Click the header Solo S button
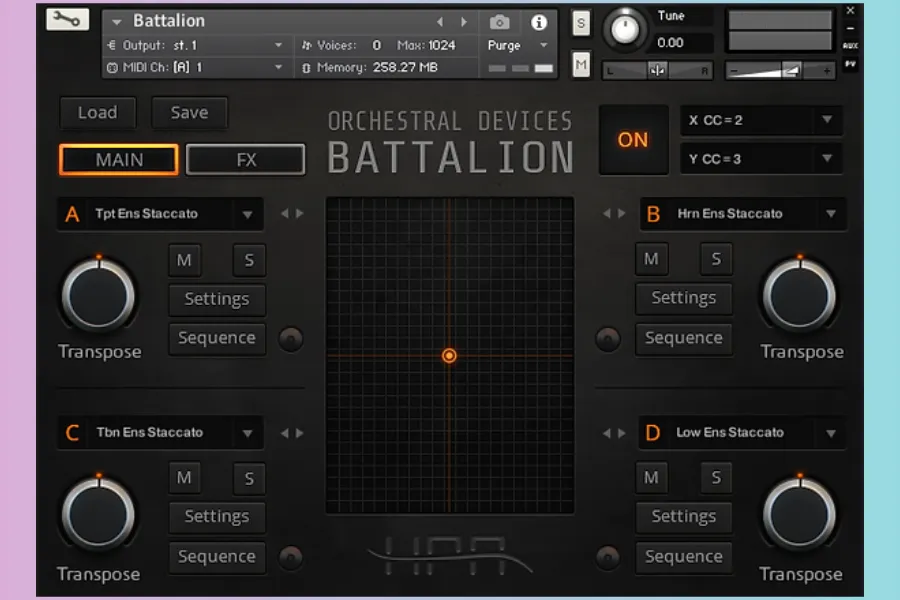900x600 pixels. pyautogui.click(x=581, y=24)
